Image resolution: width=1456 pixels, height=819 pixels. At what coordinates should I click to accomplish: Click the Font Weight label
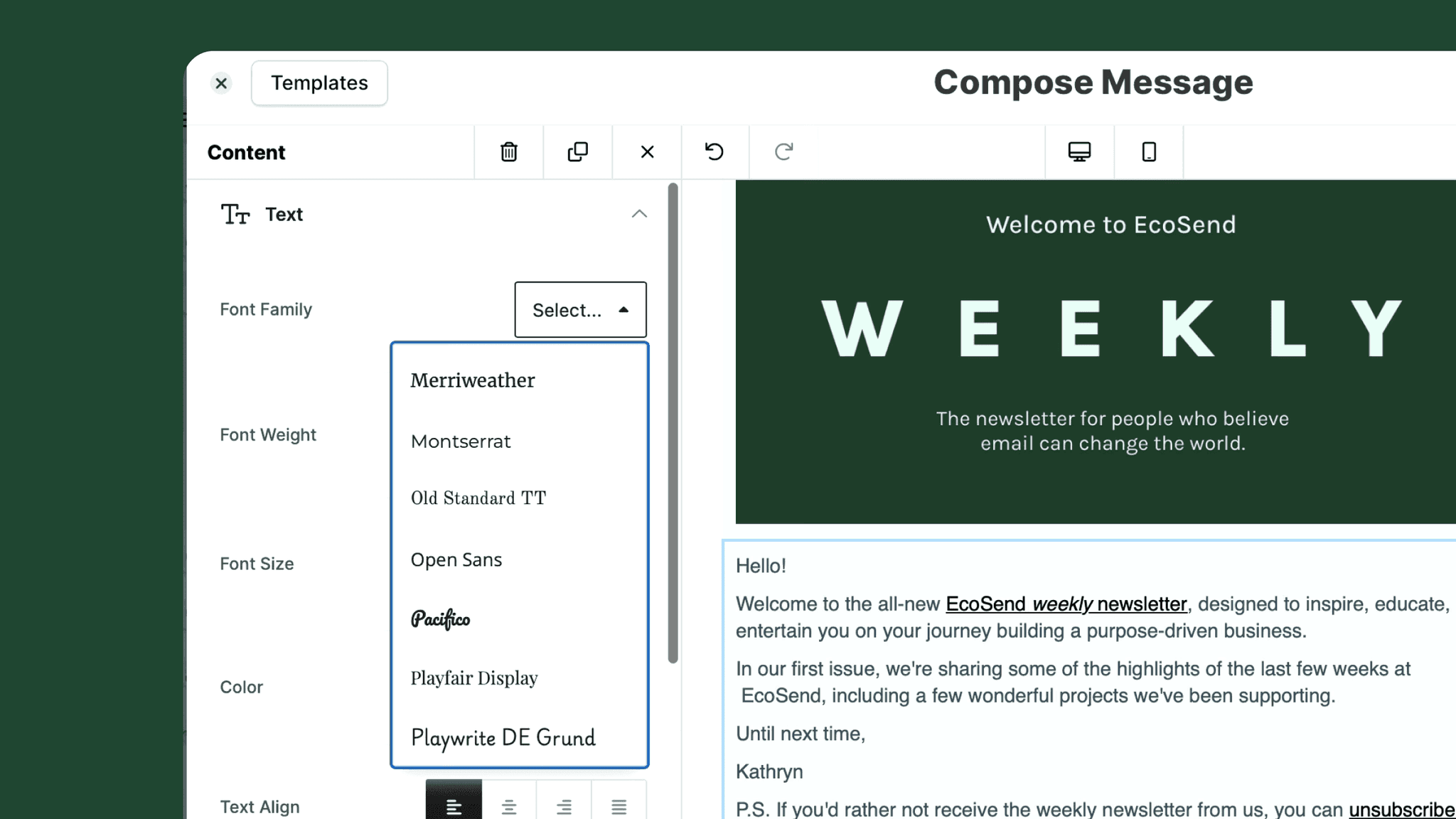tap(268, 434)
